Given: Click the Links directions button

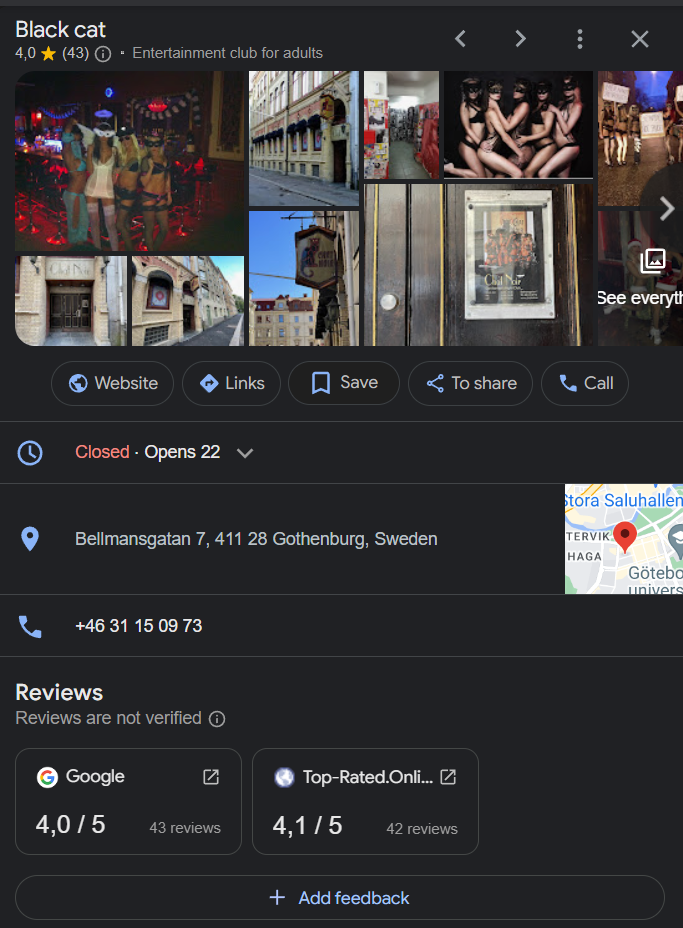Looking at the screenshot, I should pos(231,383).
